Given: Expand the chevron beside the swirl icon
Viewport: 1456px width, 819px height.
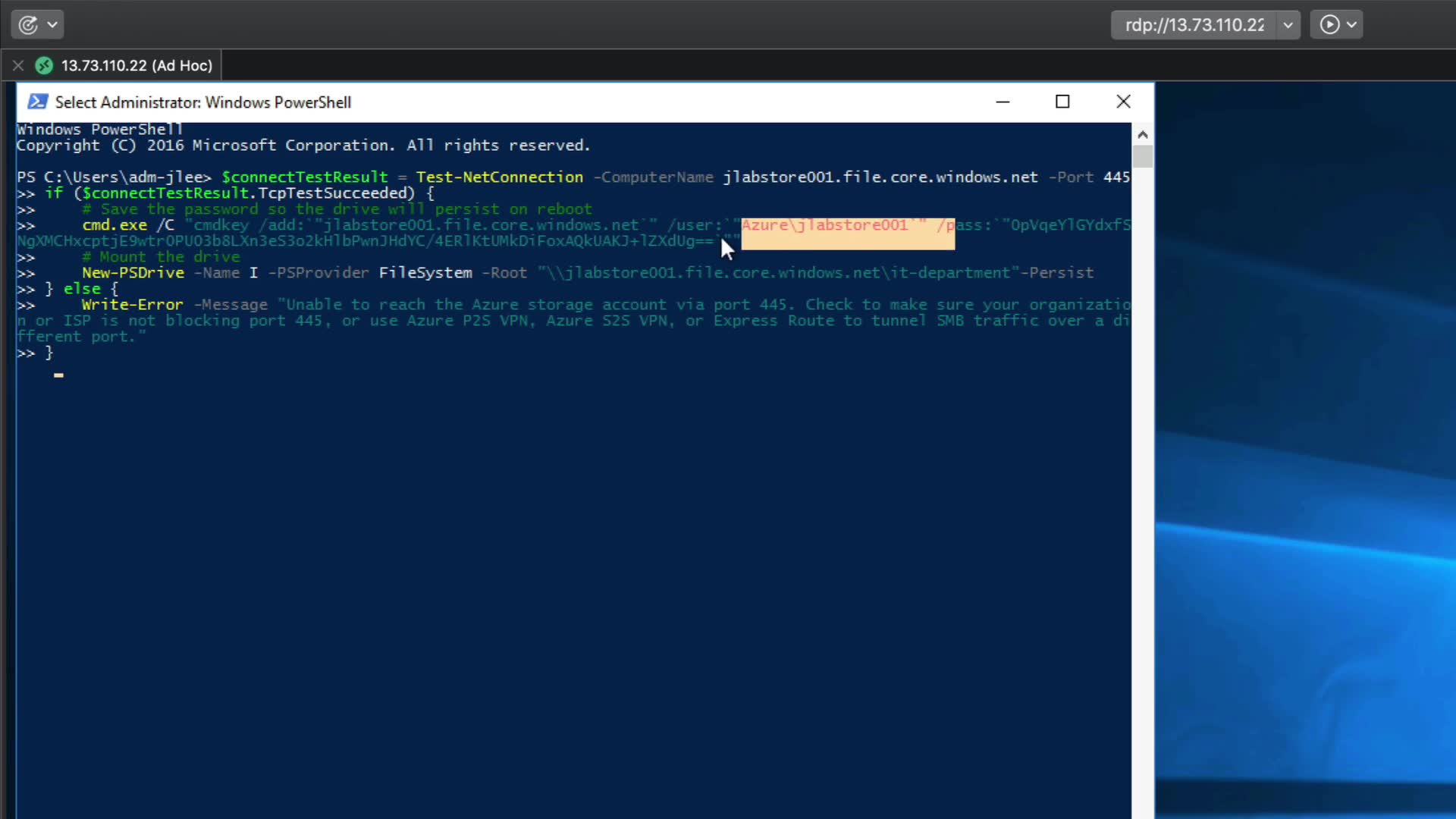Looking at the screenshot, I should pos(52,25).
